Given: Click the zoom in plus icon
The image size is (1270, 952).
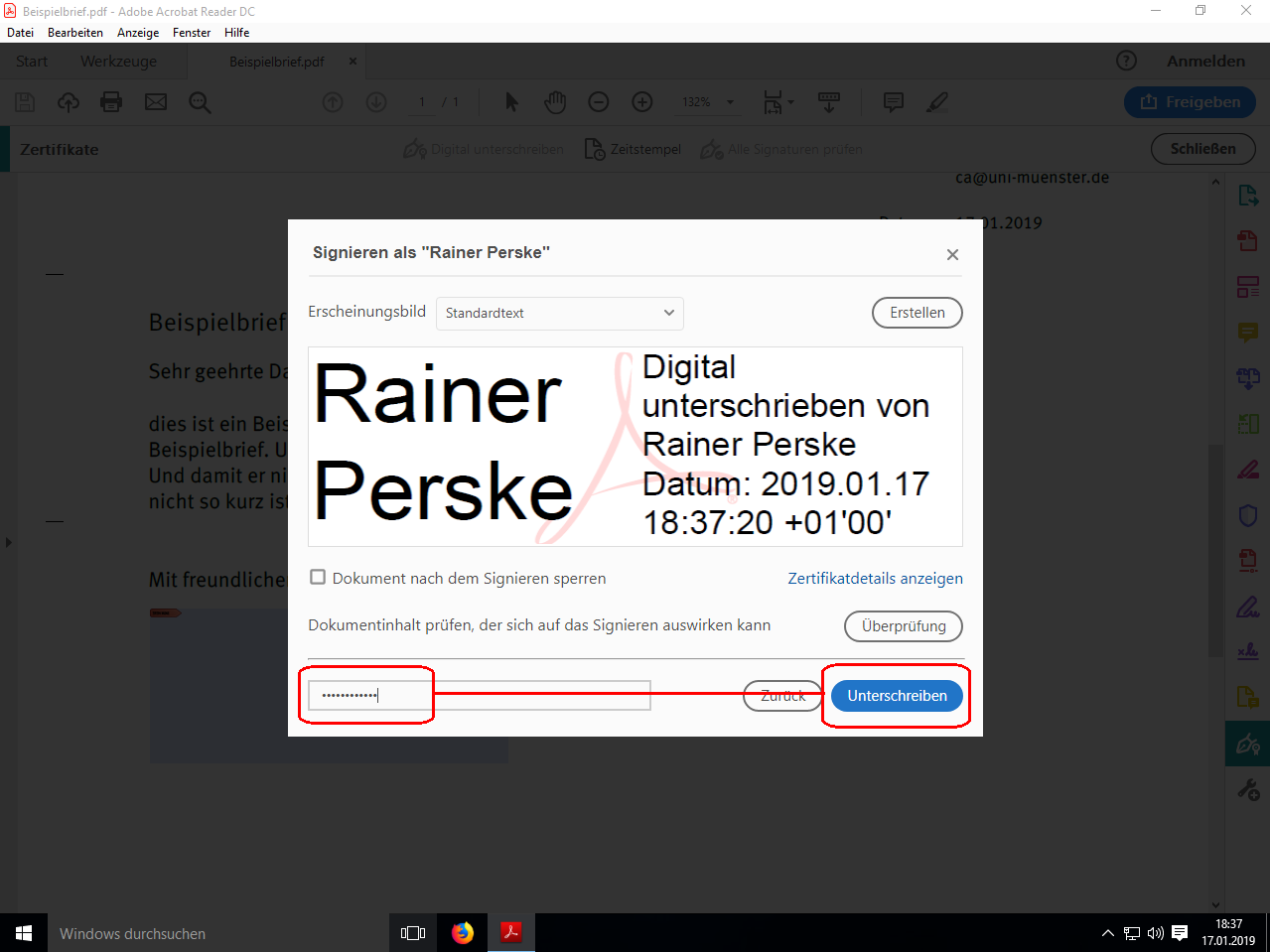Looking at the screenshot, I should [642, 102].
